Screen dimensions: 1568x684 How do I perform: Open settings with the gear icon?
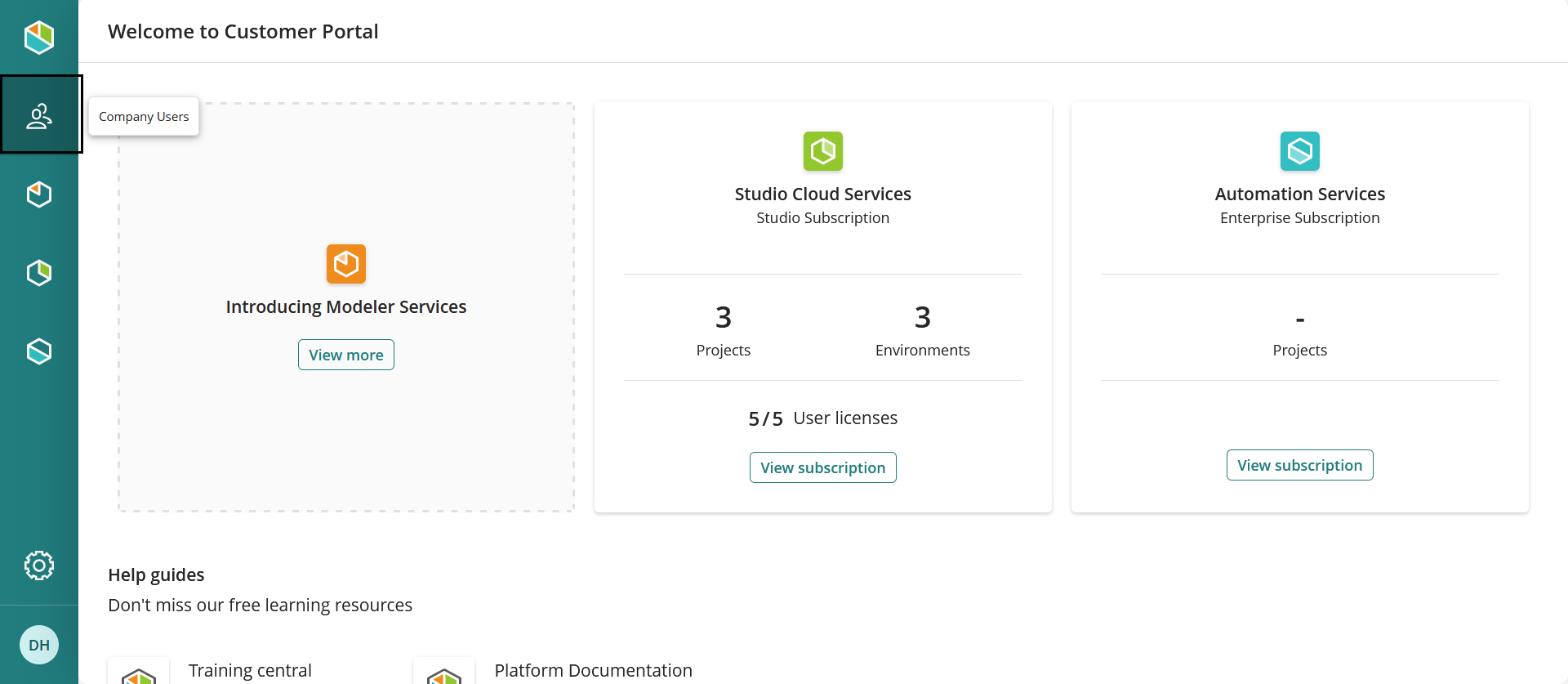click(x=39, y=566)
